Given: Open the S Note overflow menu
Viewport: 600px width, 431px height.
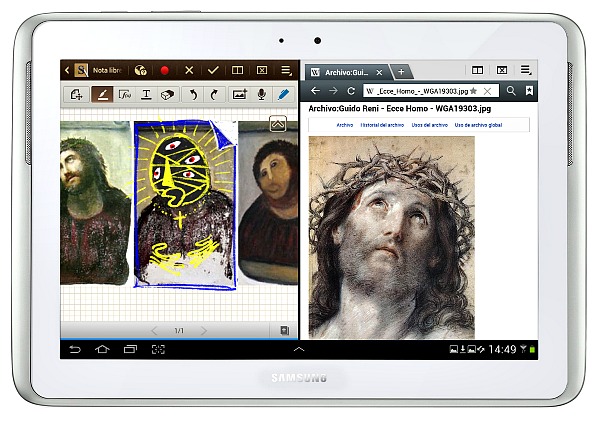Looking at the screenshot, I should pos(286,71).
